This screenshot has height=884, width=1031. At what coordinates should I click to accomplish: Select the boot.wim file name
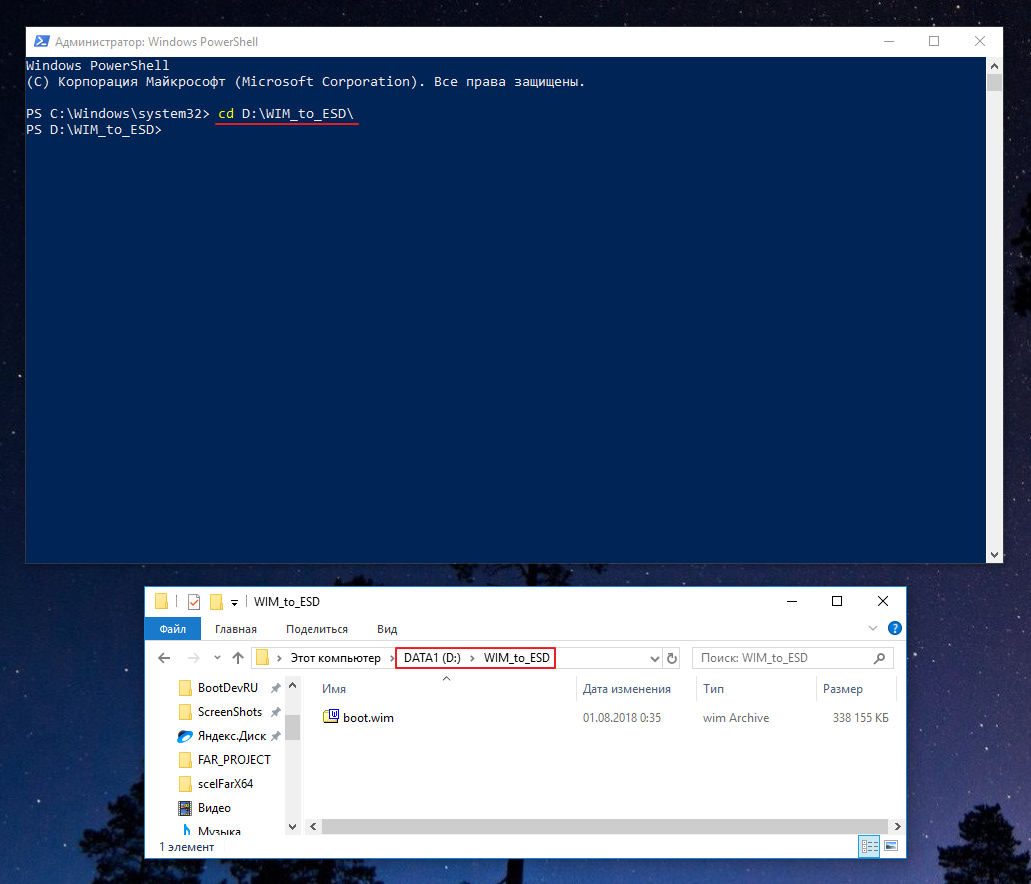coord(368,718)
